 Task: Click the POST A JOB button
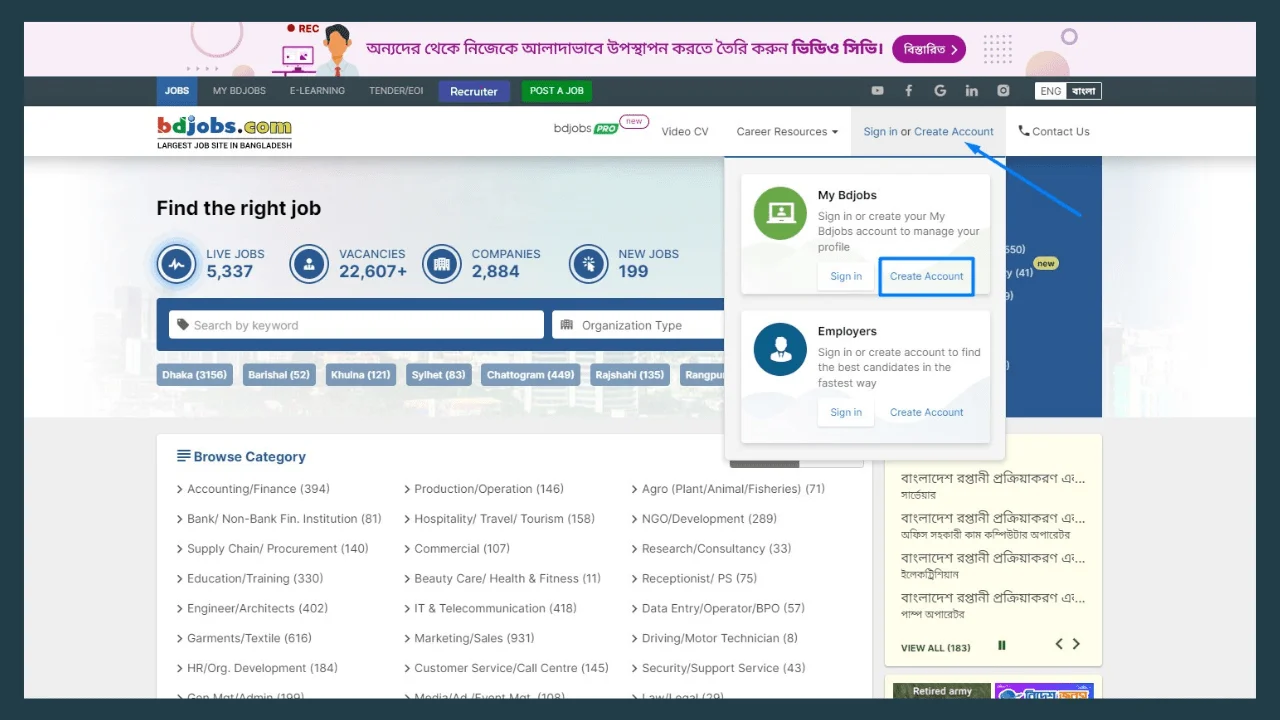click(556, 90)
